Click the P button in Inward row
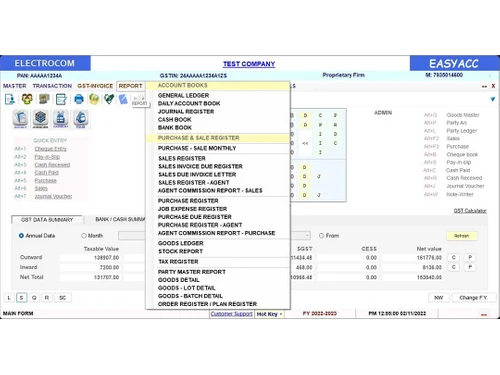This screenshot has width=500, height=375. click(470, 267)
